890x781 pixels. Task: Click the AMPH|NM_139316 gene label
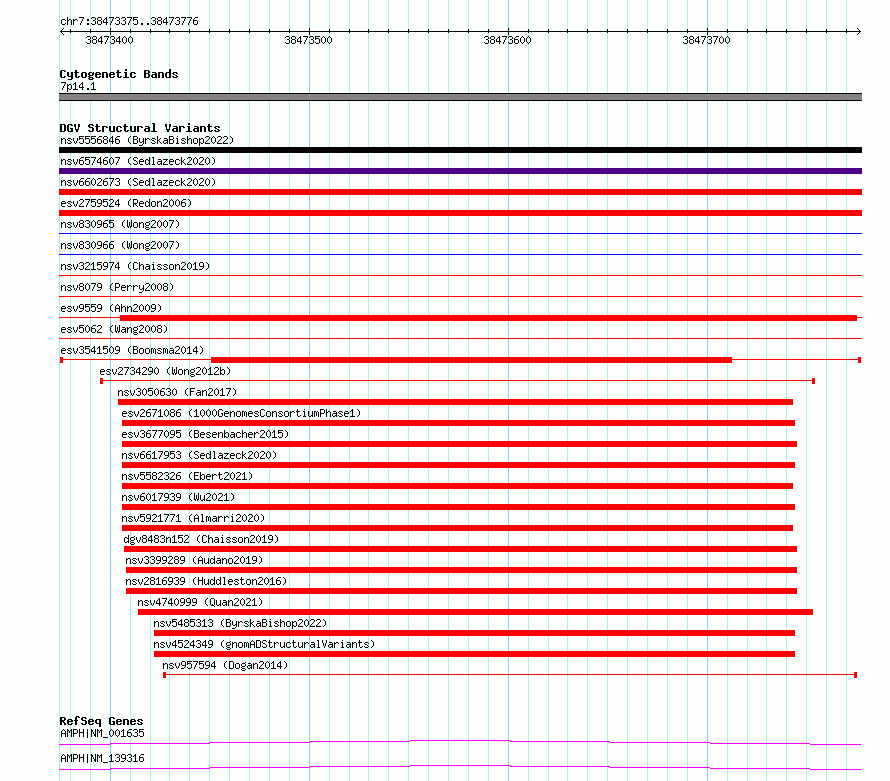pos(102,758)
